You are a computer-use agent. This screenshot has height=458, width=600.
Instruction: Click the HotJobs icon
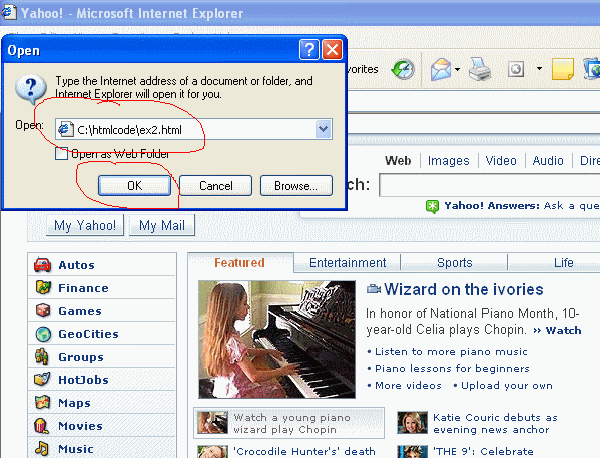42,379
